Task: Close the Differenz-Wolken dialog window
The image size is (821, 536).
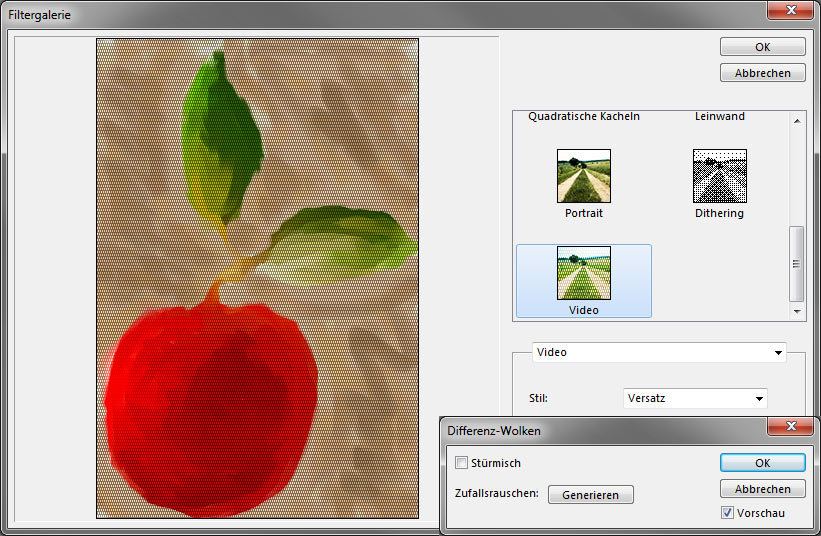Action: coord(794,428)
